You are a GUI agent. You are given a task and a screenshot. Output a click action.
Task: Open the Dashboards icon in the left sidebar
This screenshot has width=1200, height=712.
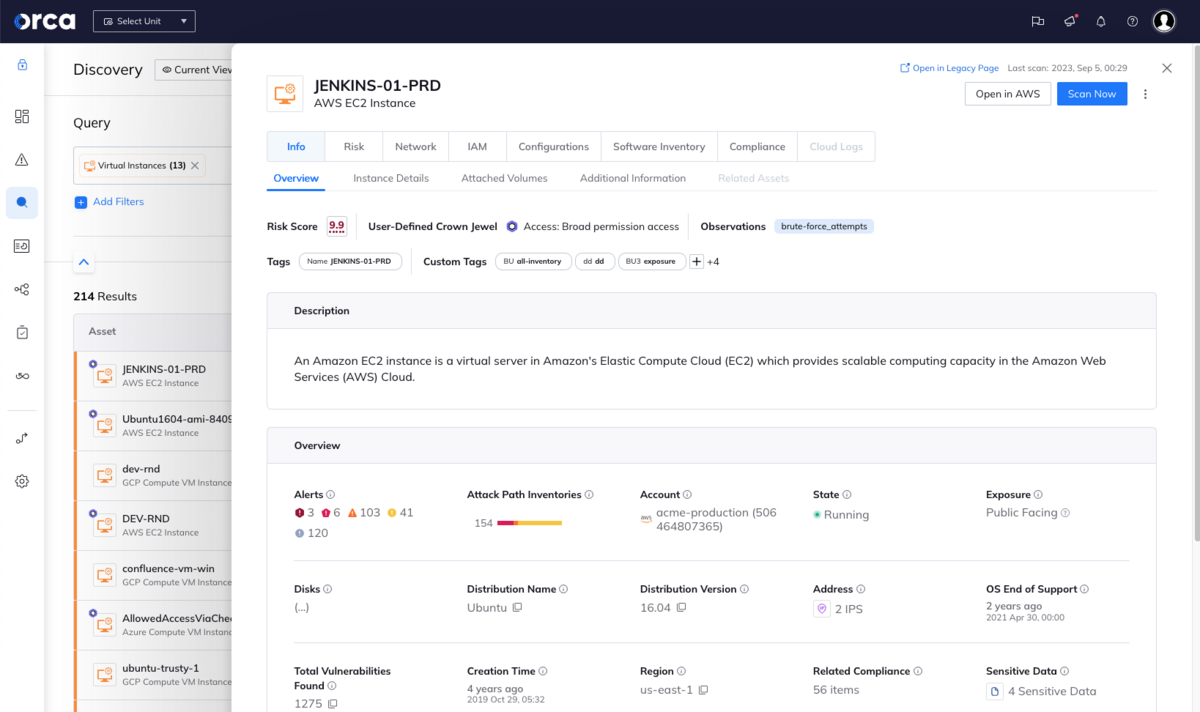(21, 116)
